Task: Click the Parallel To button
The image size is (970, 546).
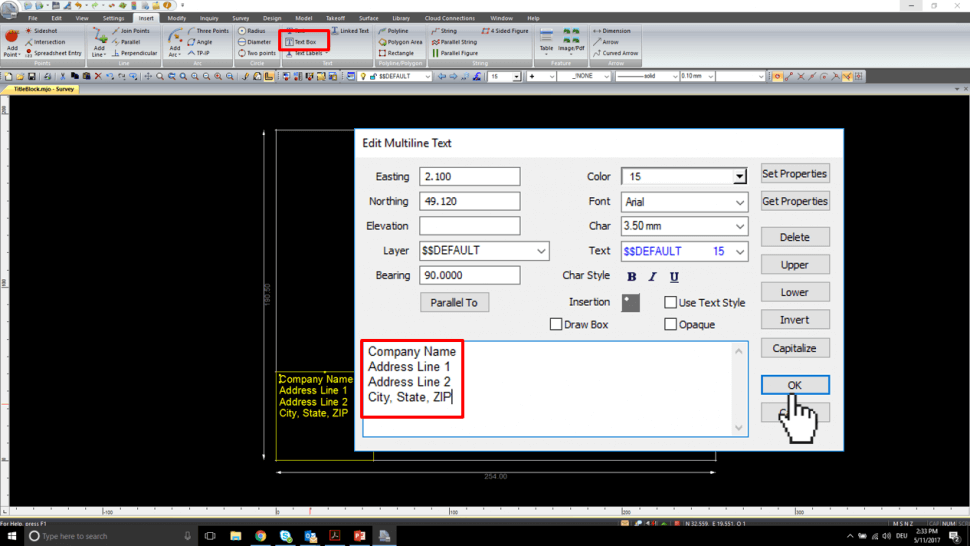Action: tap(454, 302)
